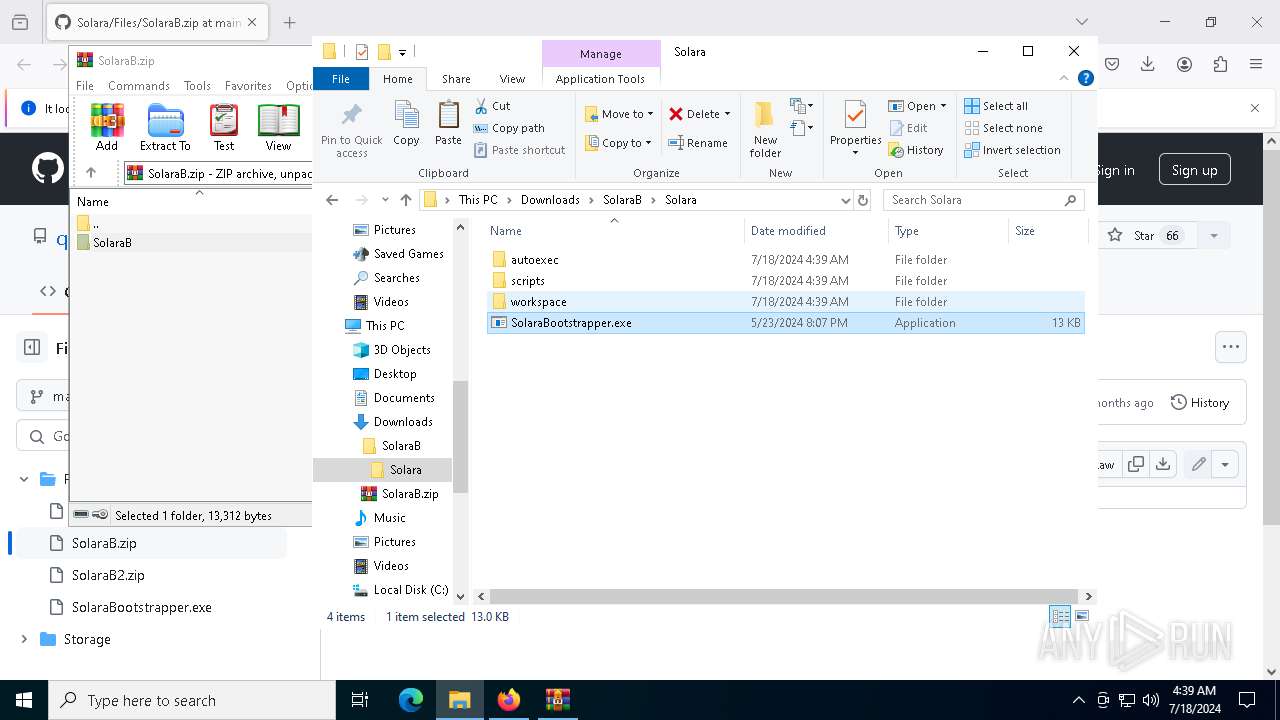Open WinRAR Favorites menu
The height and width of the screenshot is (720, 1280).
pos(248,86)
